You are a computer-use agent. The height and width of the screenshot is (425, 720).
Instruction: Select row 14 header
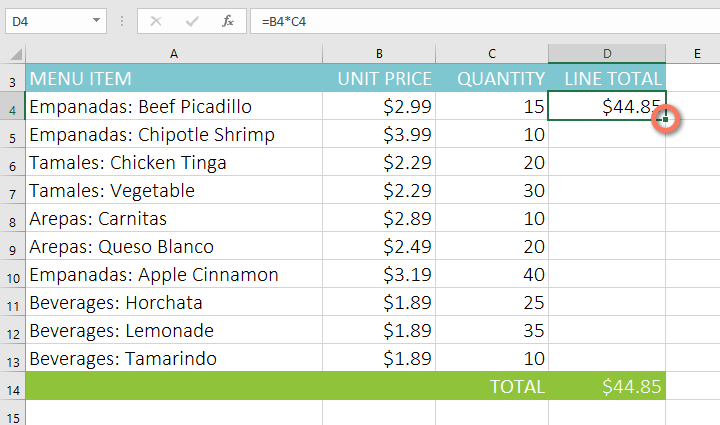click(12, 387)
